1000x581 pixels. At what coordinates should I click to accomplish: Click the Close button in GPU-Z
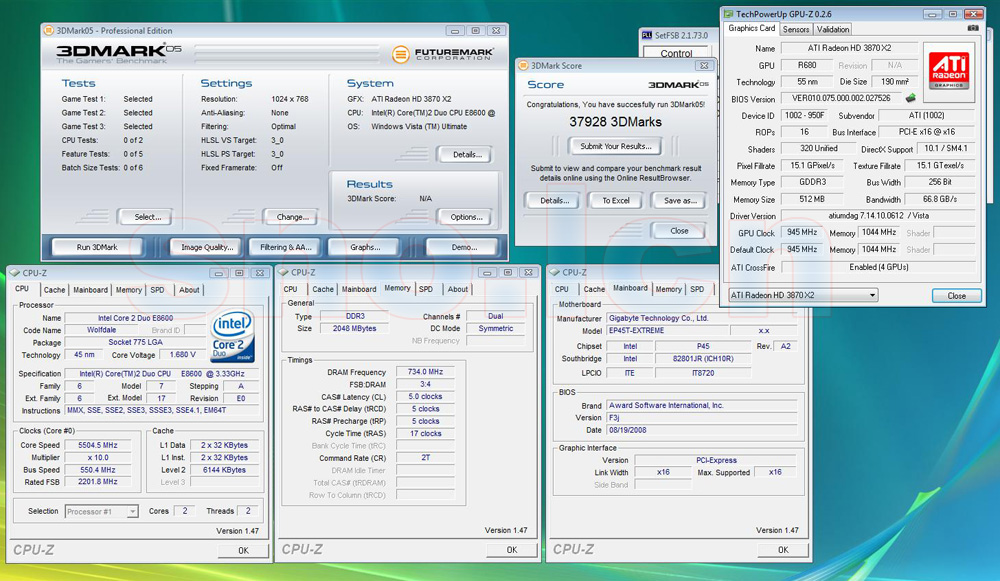956,296
